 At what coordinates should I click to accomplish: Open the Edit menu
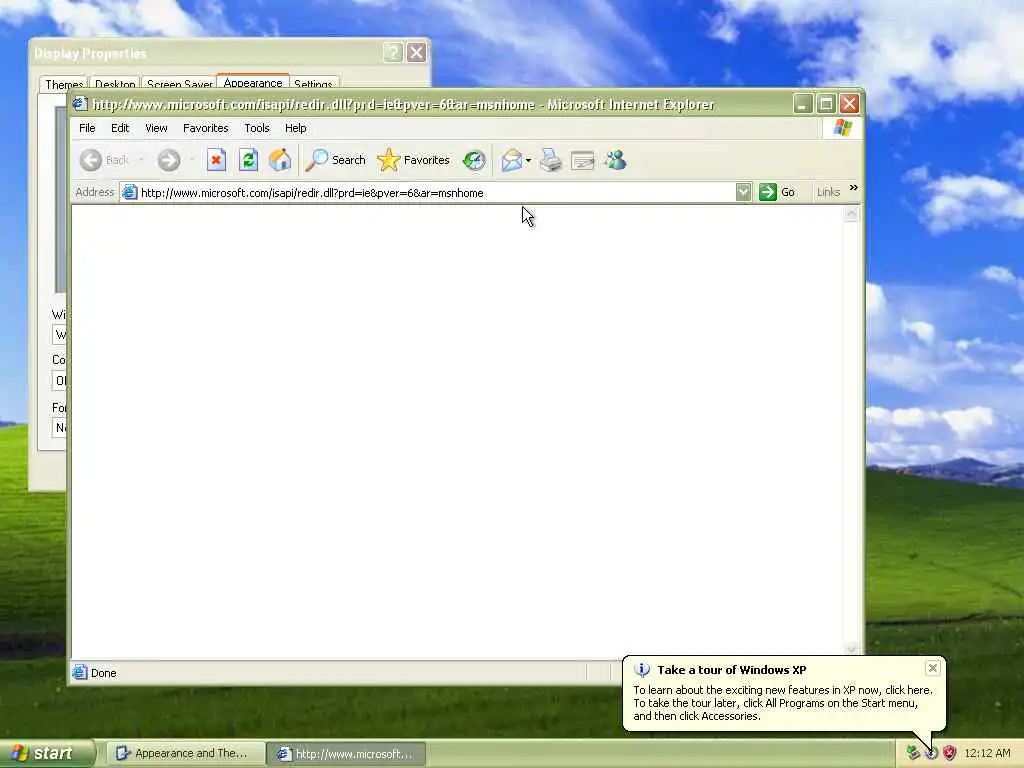(120, 128)
